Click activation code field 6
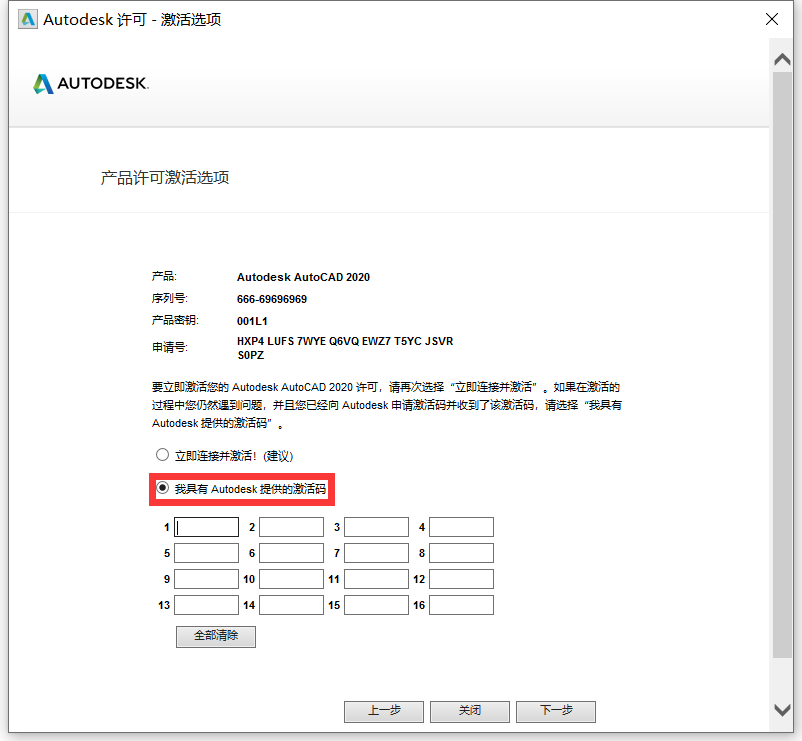 pos(291,553)
